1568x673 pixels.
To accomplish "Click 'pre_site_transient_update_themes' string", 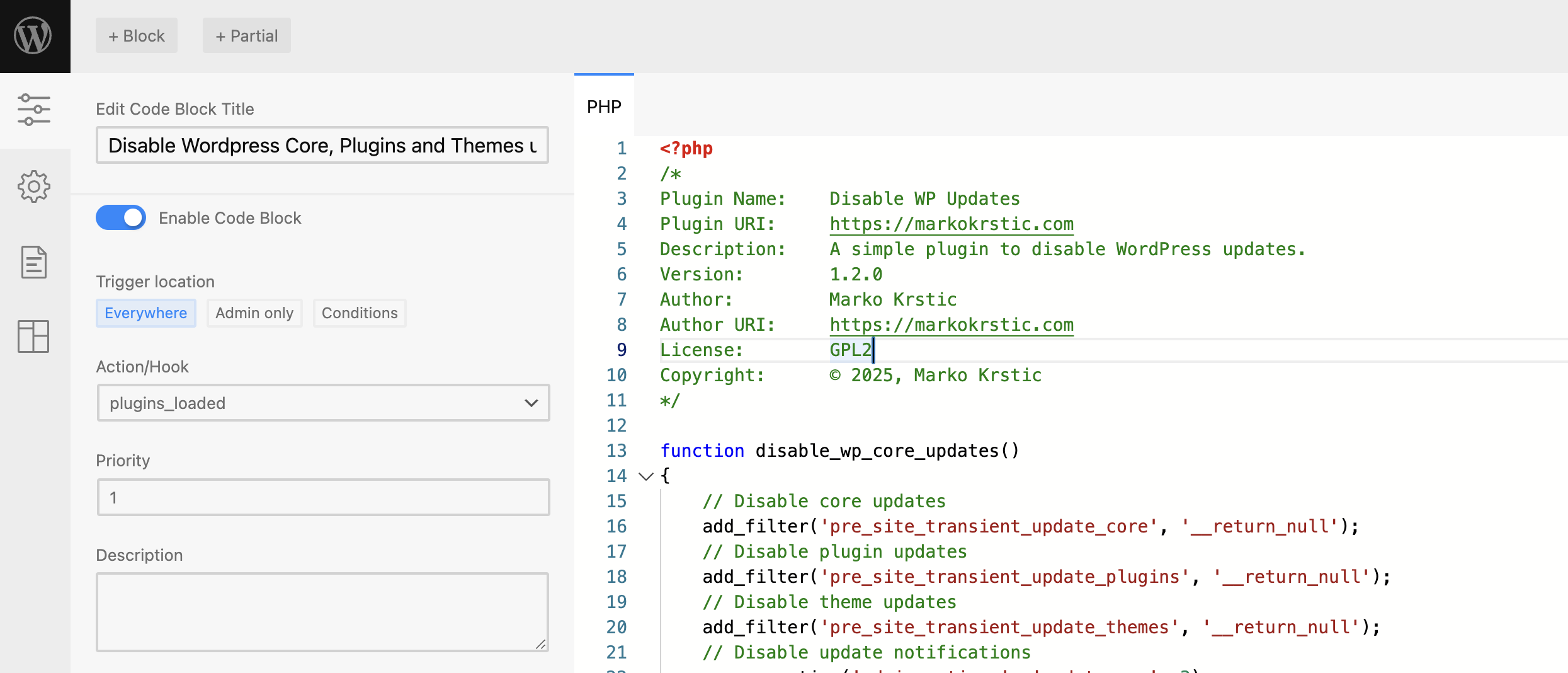I will tap(999, 627).
